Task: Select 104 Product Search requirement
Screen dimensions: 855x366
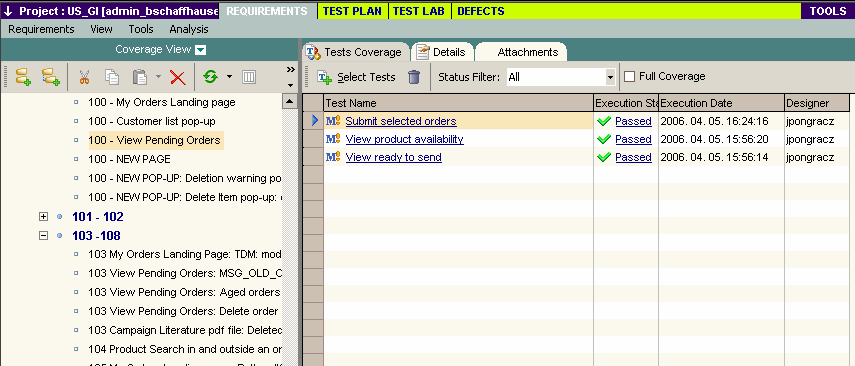Action: tap(185, 349)
